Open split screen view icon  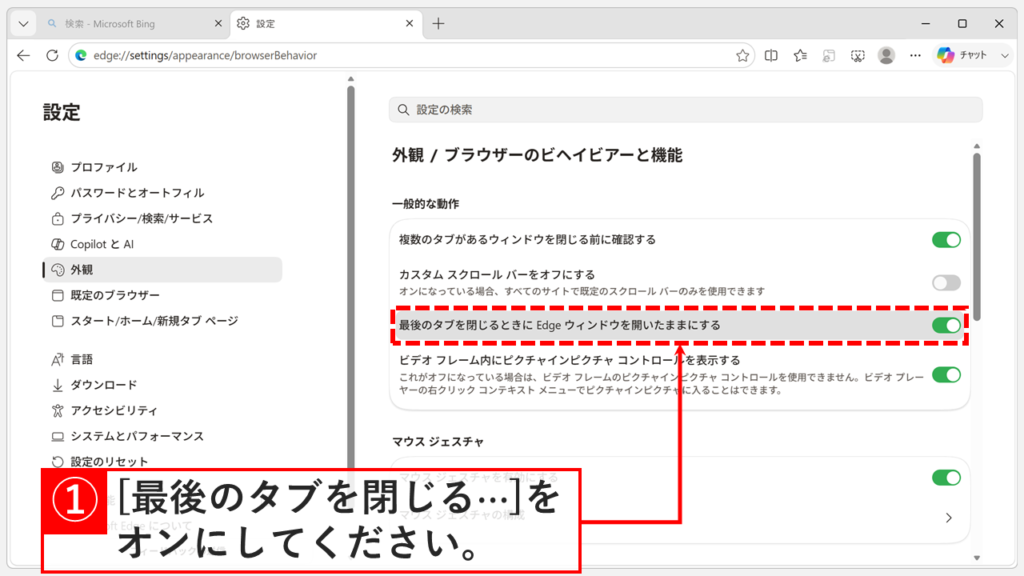(x=771, y=56)
